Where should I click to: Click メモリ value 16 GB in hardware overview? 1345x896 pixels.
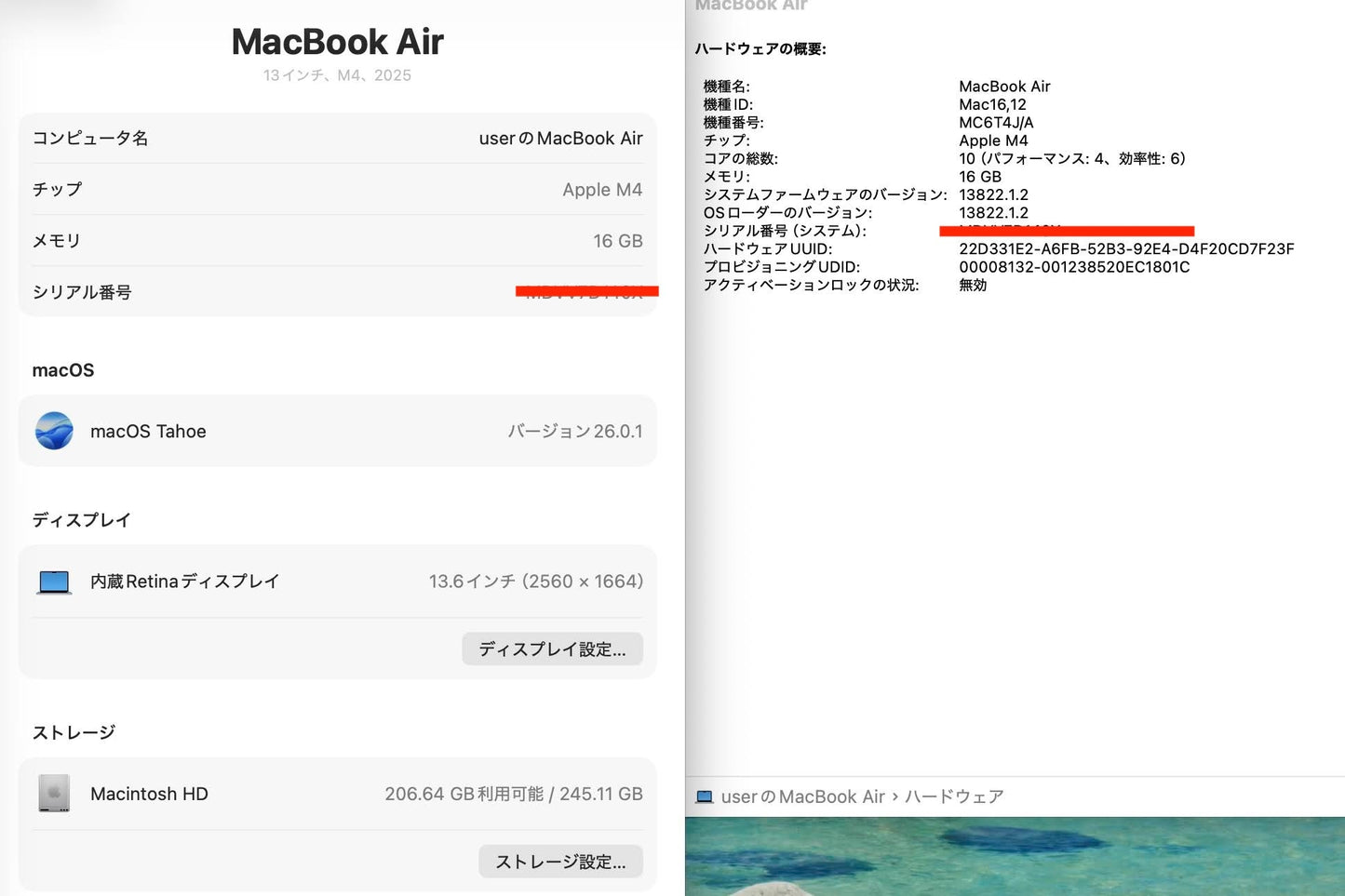980,177
